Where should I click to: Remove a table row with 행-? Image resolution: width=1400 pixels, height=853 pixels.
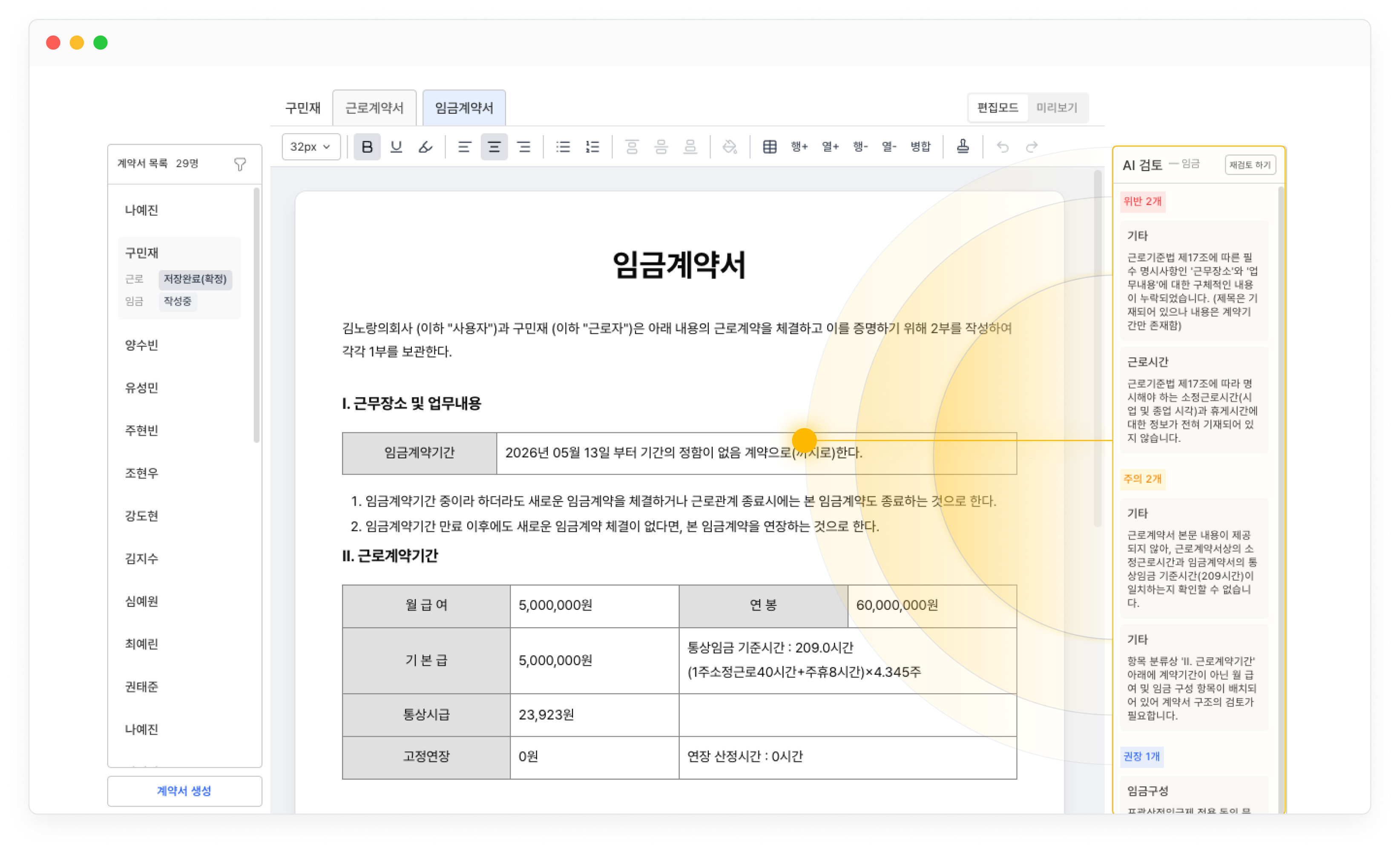860,147
